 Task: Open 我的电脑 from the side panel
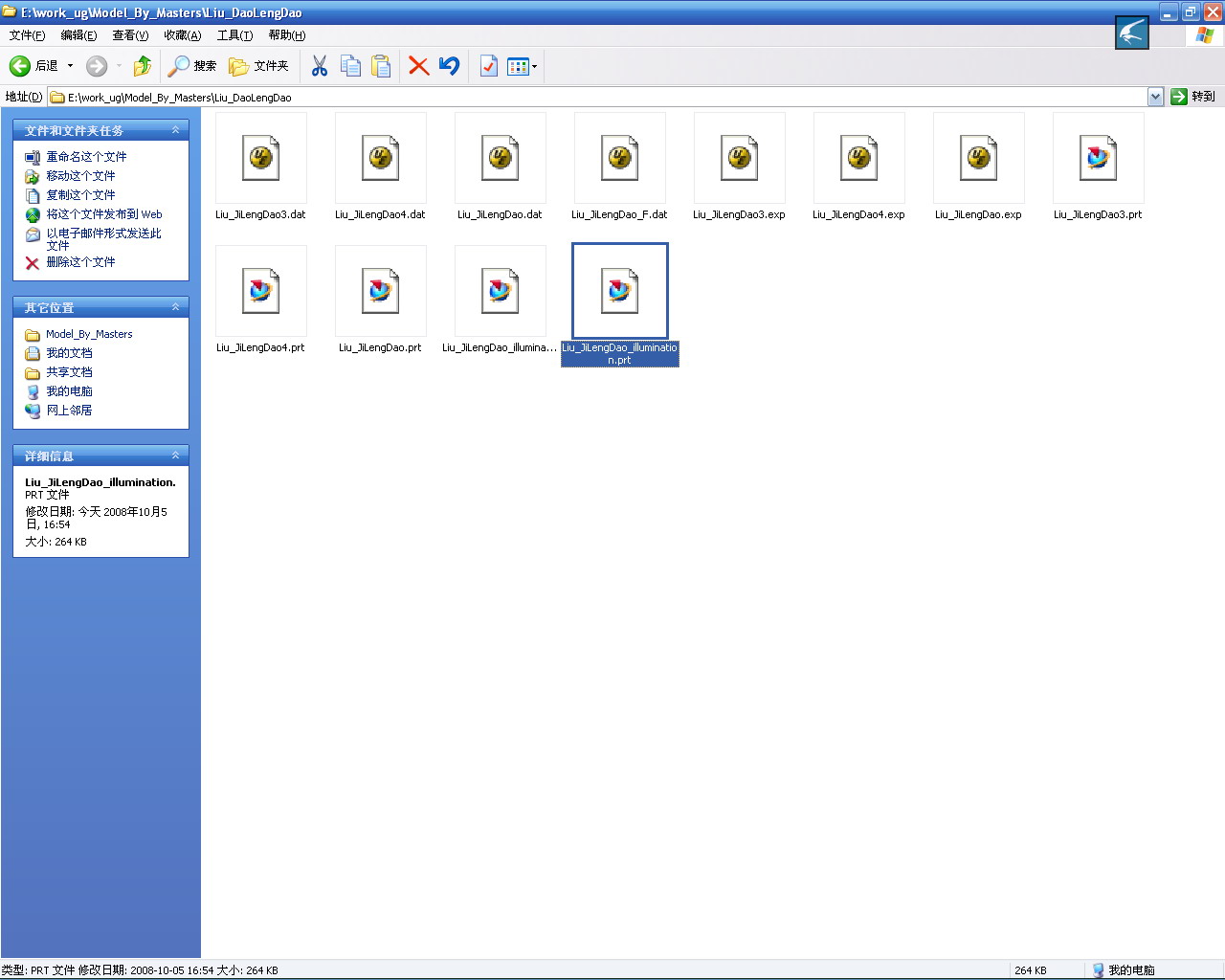(x=69, y=391)
